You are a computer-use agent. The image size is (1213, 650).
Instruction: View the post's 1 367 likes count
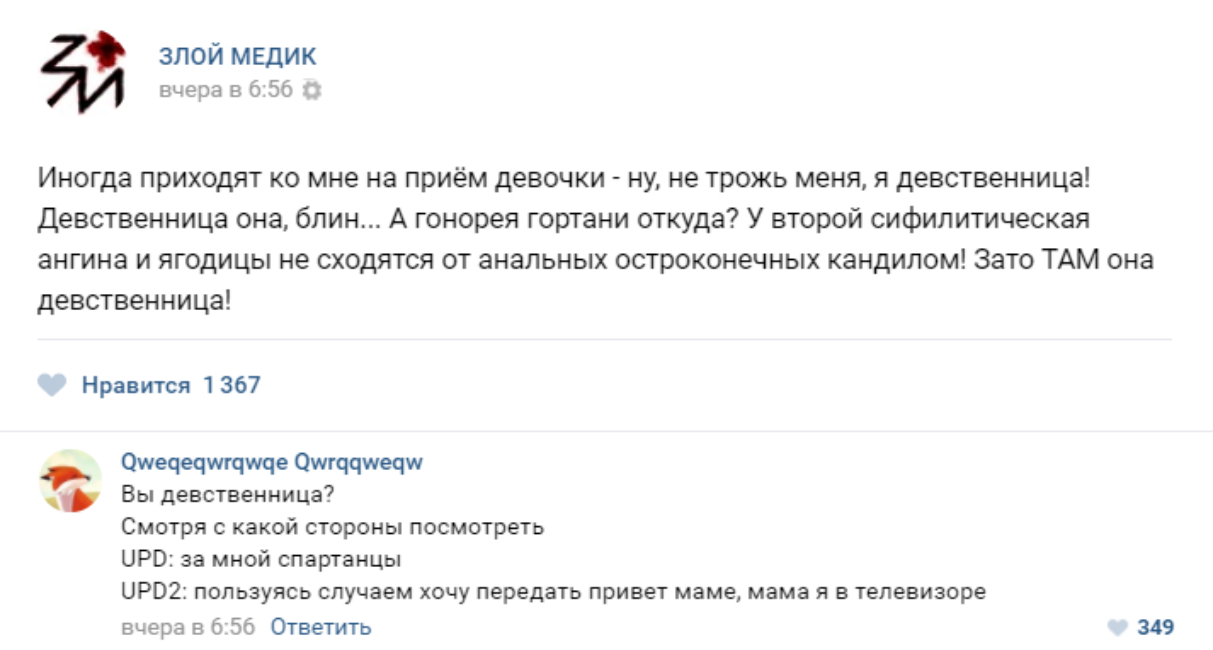coord(231,385)
